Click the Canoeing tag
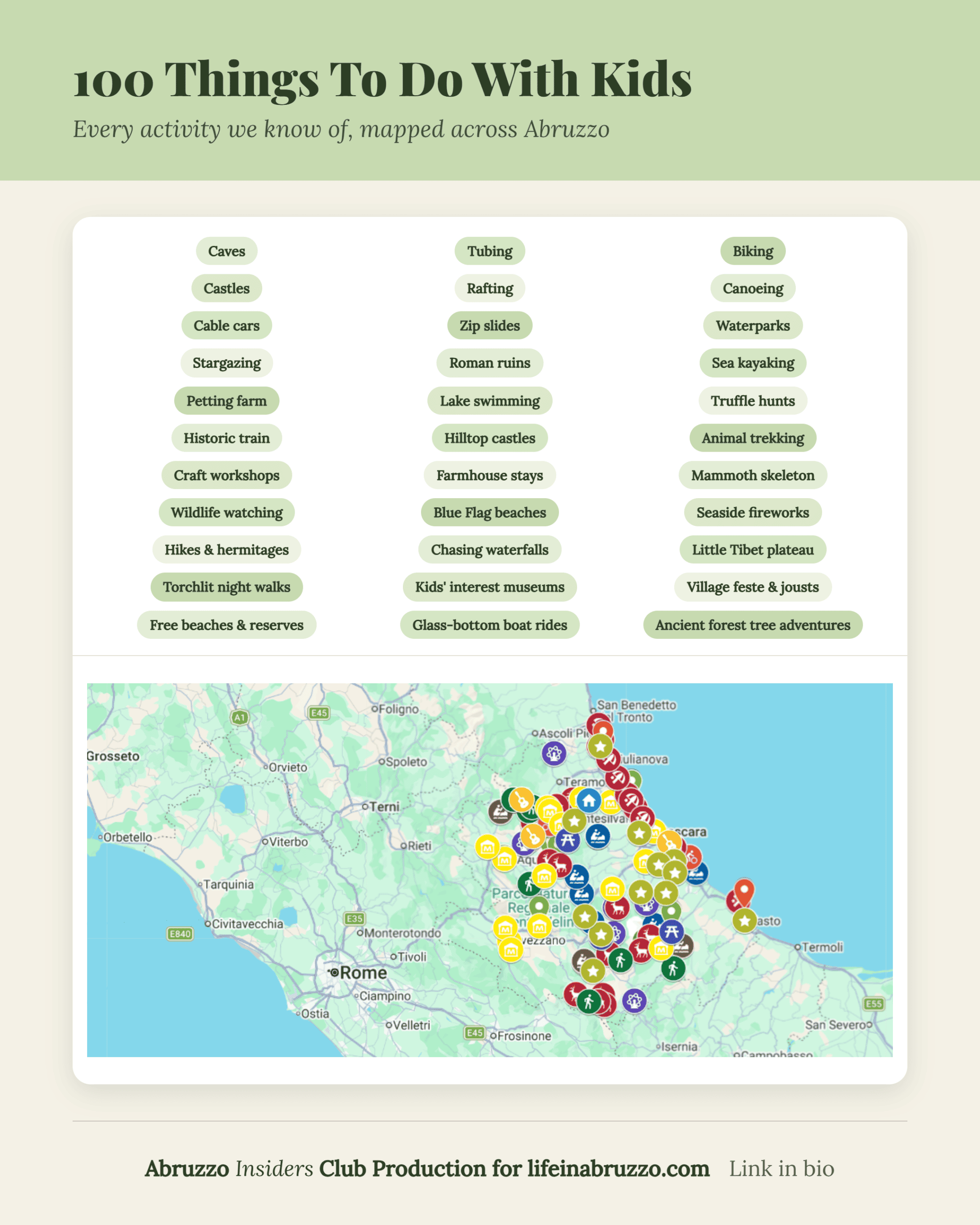 click(753, 288)
